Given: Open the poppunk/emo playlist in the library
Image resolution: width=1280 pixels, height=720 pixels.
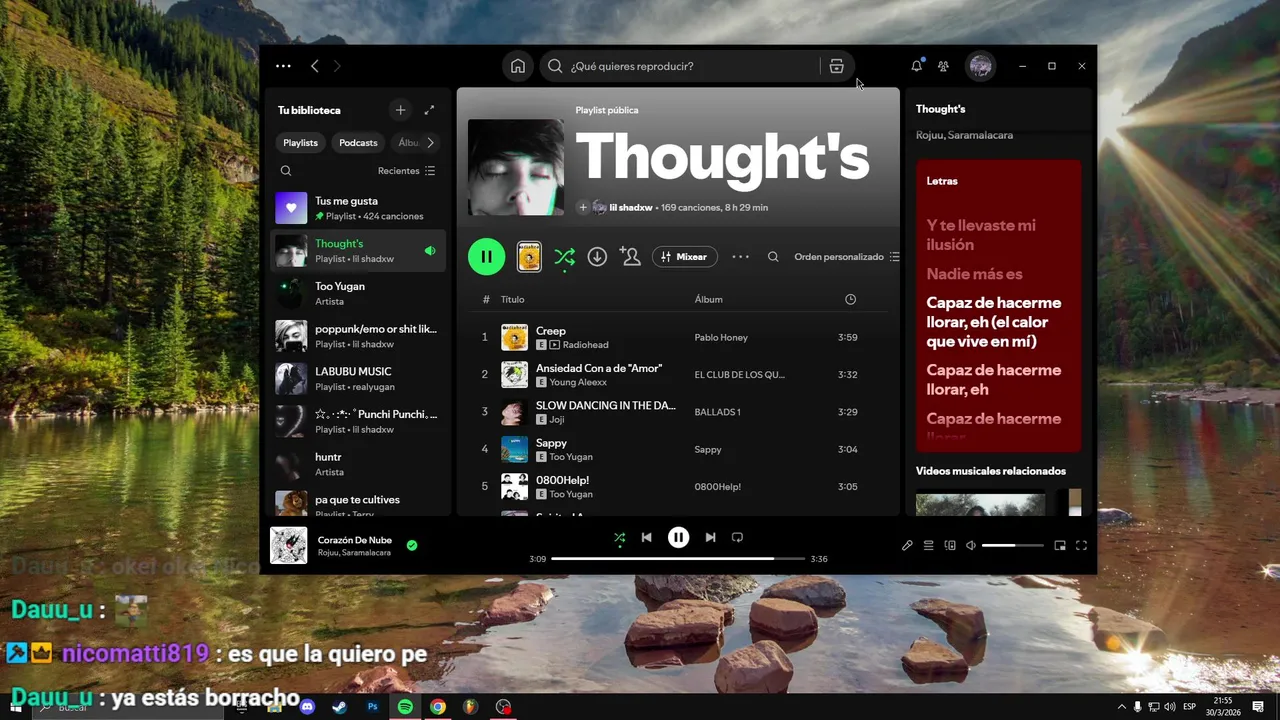Looking at the screenshot, I should [x=358, y=336].
